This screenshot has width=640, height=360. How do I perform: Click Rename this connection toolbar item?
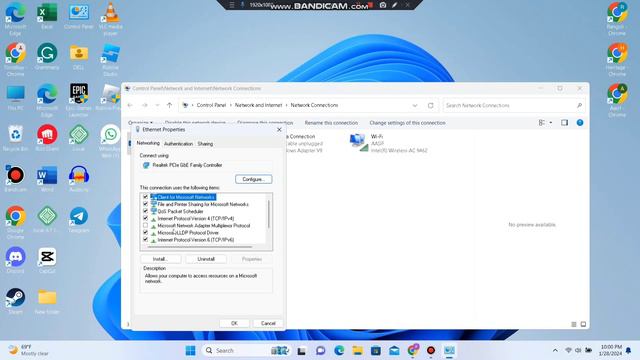click(331, 122)
